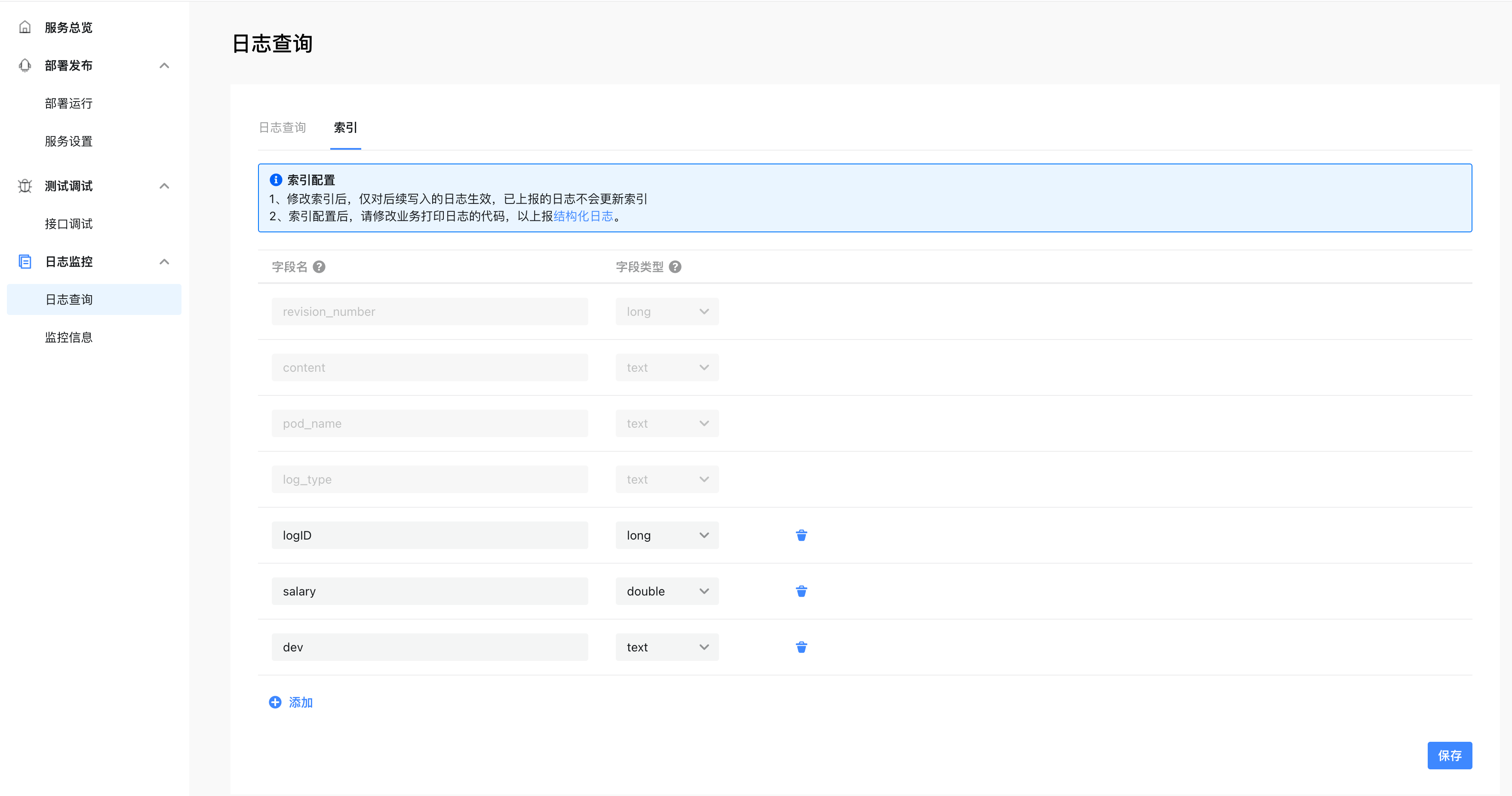Image resolution: width=1512 pixels, height=796 pixels.
Task: Open the 结构化日志 link
Action: click(583, 216)
